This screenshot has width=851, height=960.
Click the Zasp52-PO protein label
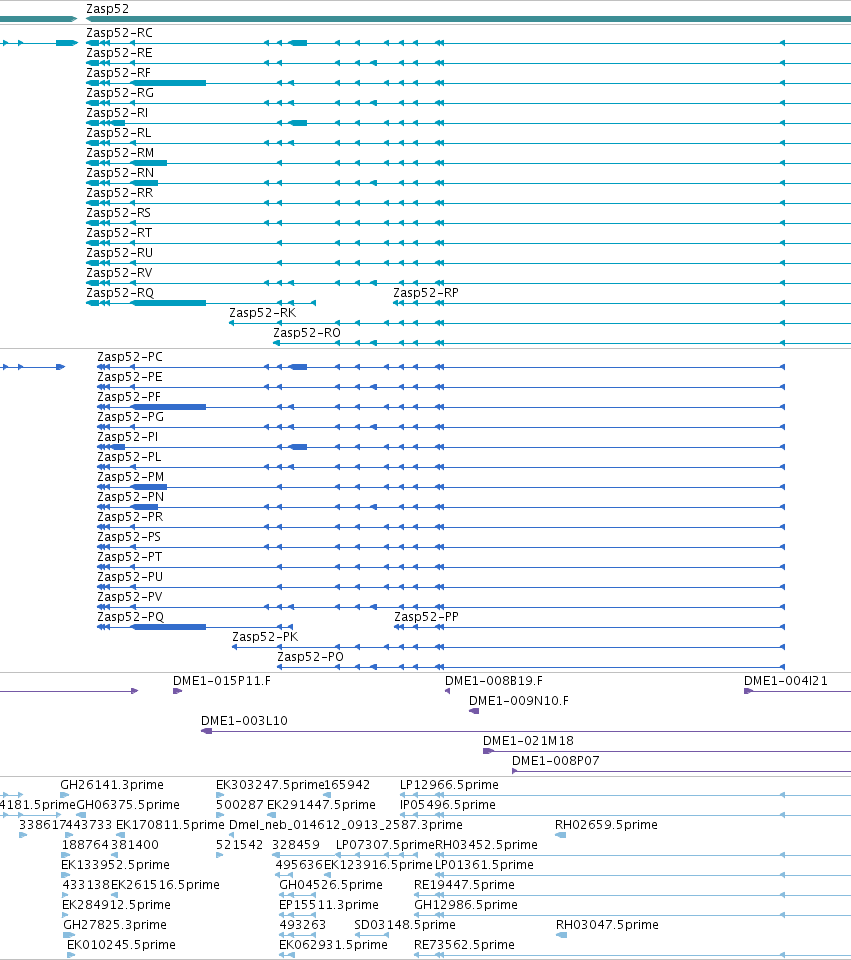click(310, 657)
